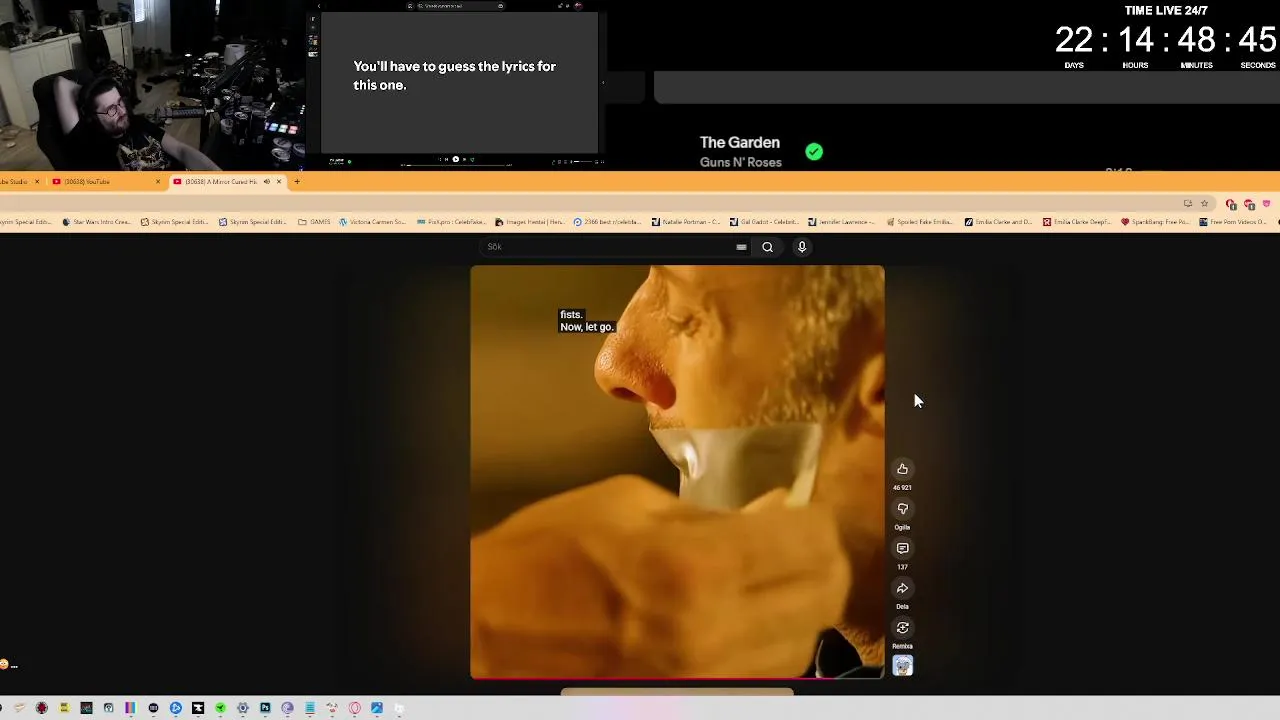The width and height of the screenshot is (1280, 720).
Task: Open Photoshop from the taskbar
Action: click(265, 708)
